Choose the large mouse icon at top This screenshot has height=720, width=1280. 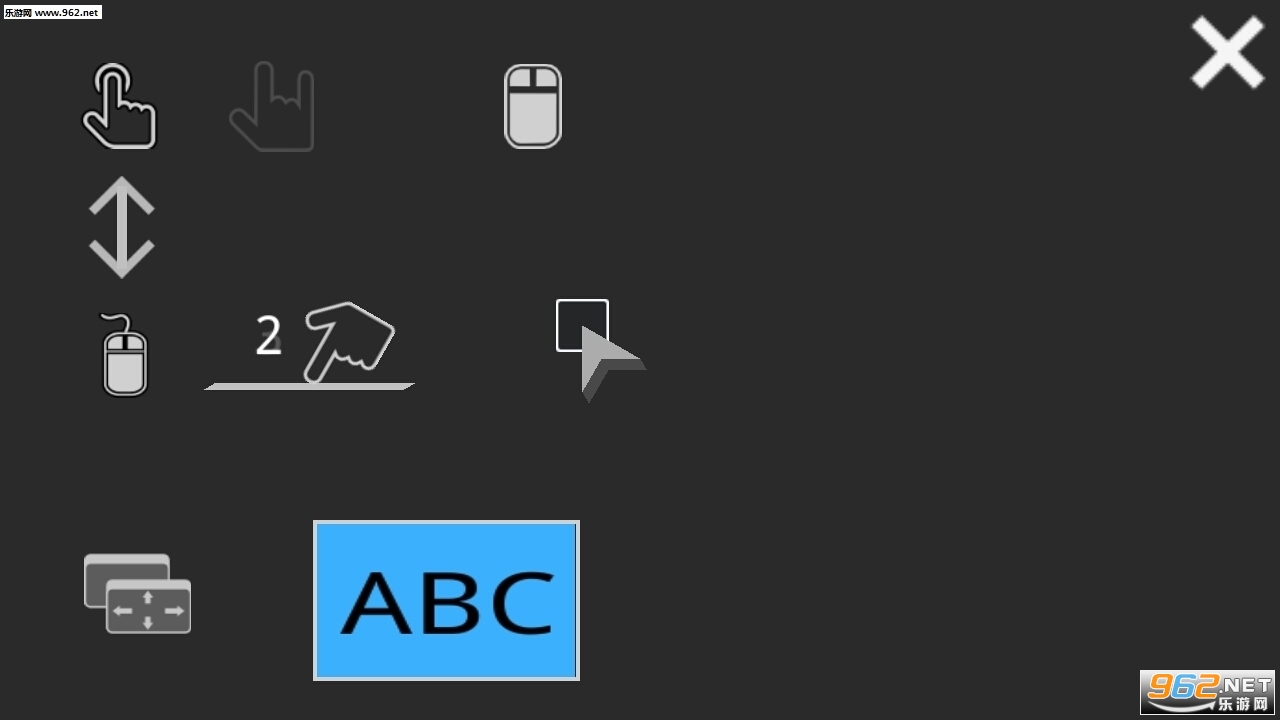(533, 106)
